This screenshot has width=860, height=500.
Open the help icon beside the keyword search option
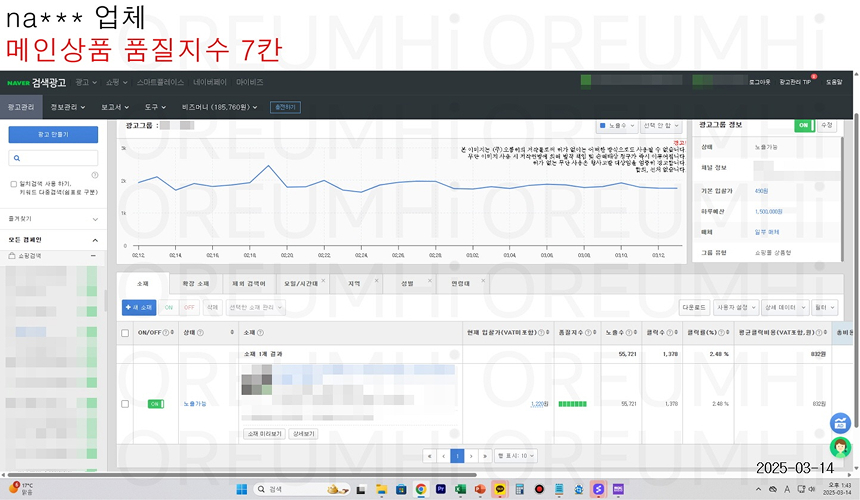[x=95, y=175]
